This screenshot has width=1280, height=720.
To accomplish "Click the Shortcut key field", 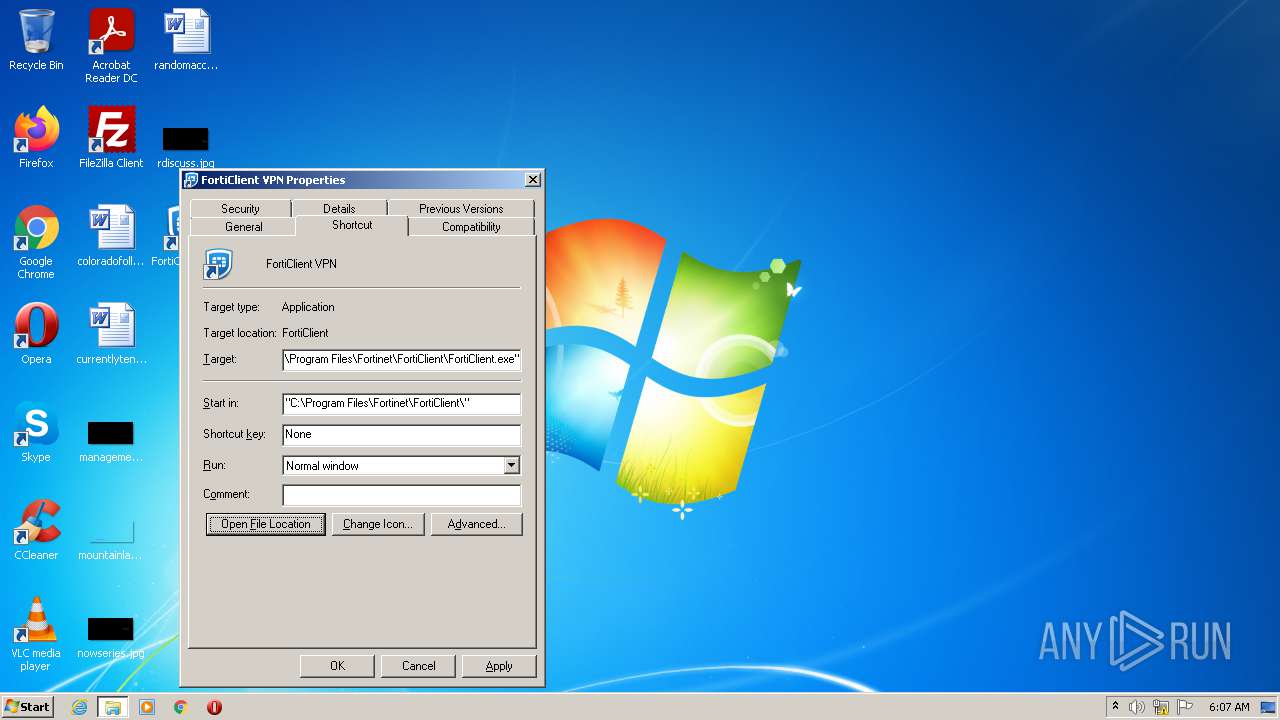I will click(402, 434).
